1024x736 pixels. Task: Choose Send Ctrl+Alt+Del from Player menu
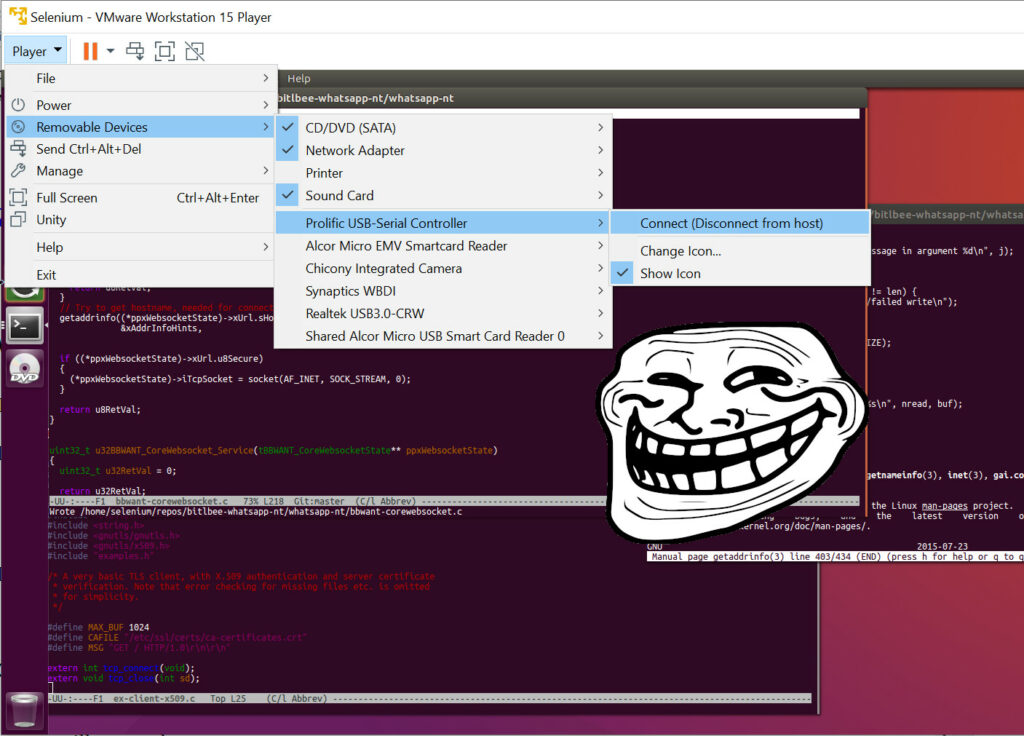141,149
